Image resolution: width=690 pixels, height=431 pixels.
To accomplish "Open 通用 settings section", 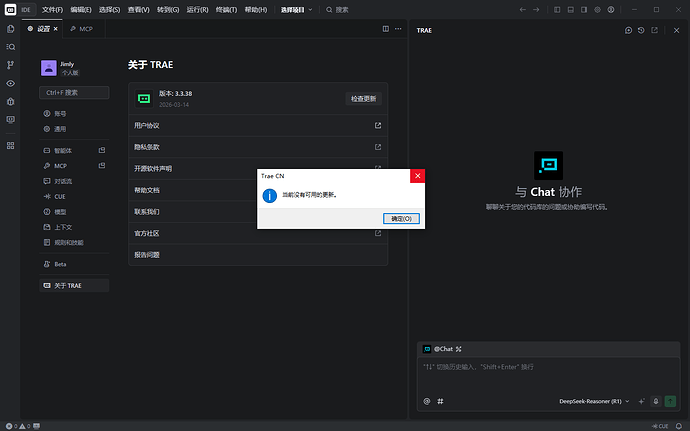I will pos(74,129).
